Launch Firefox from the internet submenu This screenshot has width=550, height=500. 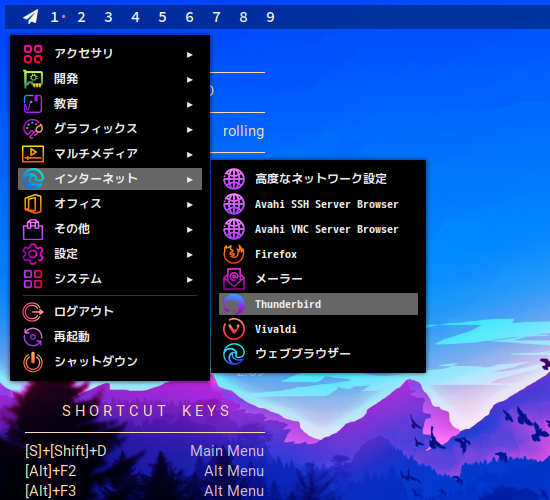[x=318, y=254]
